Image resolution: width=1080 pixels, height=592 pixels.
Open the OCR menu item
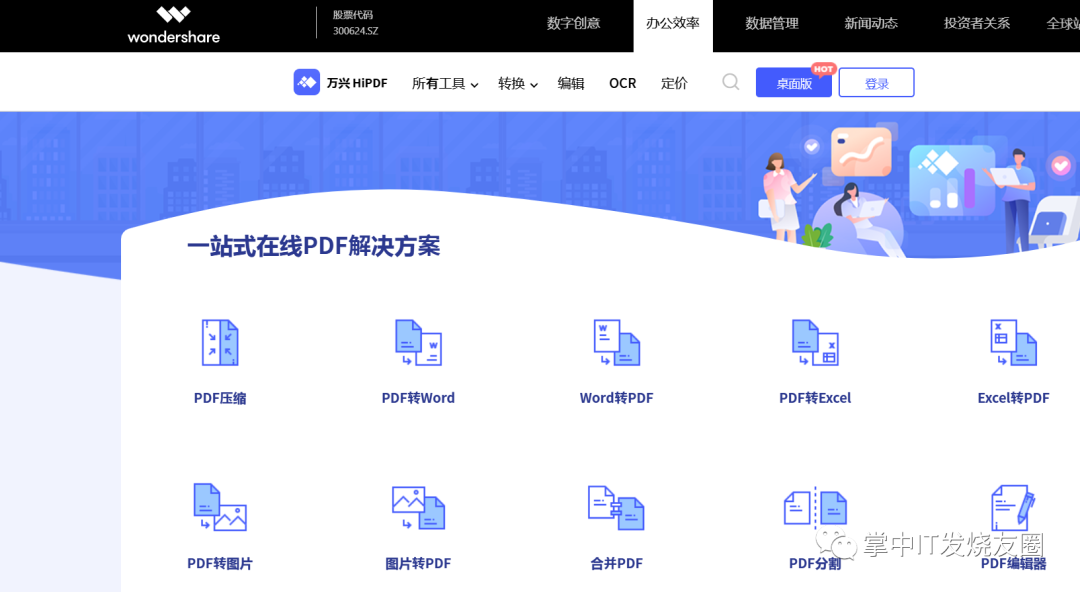[623, 83]
